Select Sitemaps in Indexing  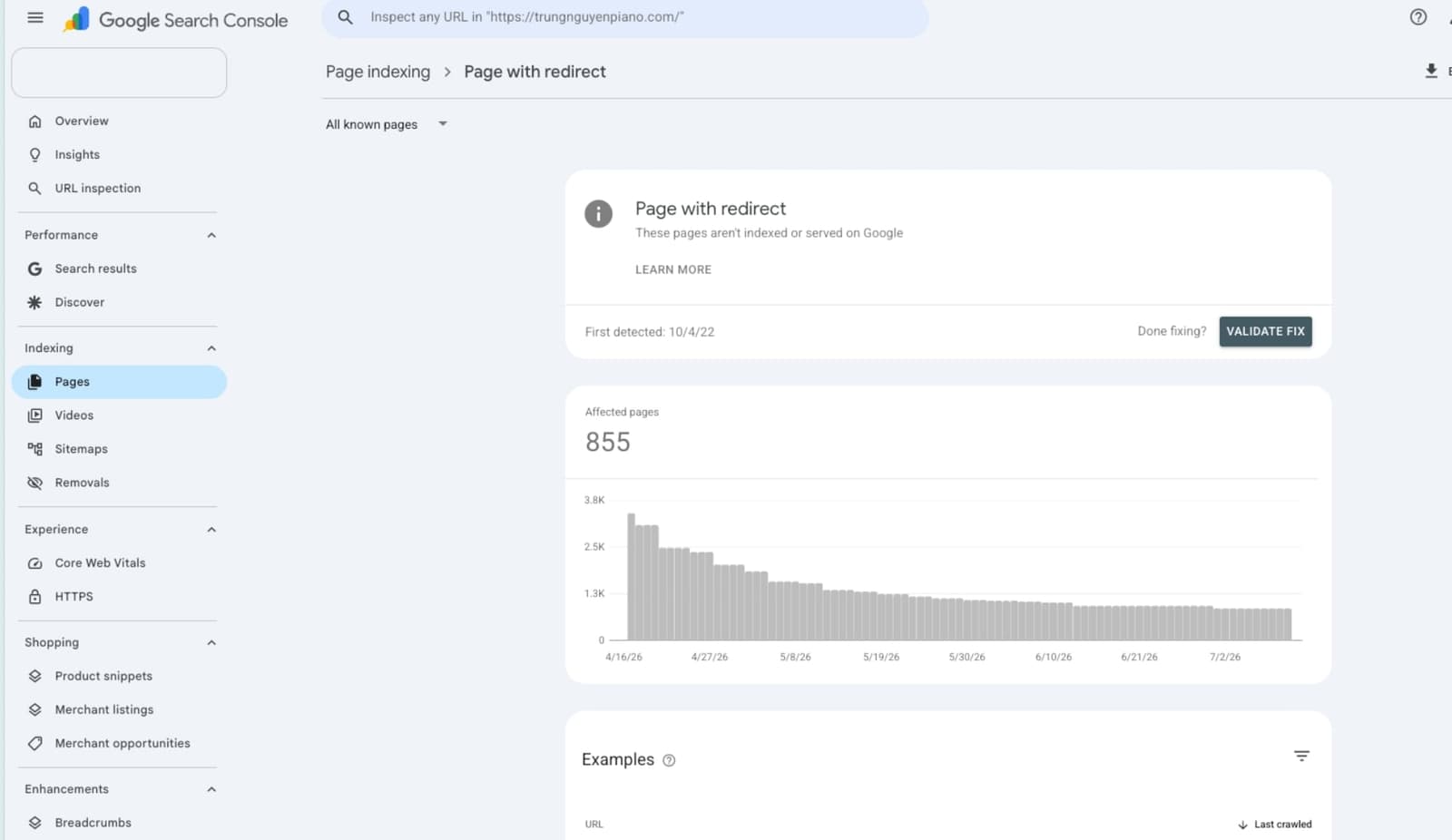(119, 449)
